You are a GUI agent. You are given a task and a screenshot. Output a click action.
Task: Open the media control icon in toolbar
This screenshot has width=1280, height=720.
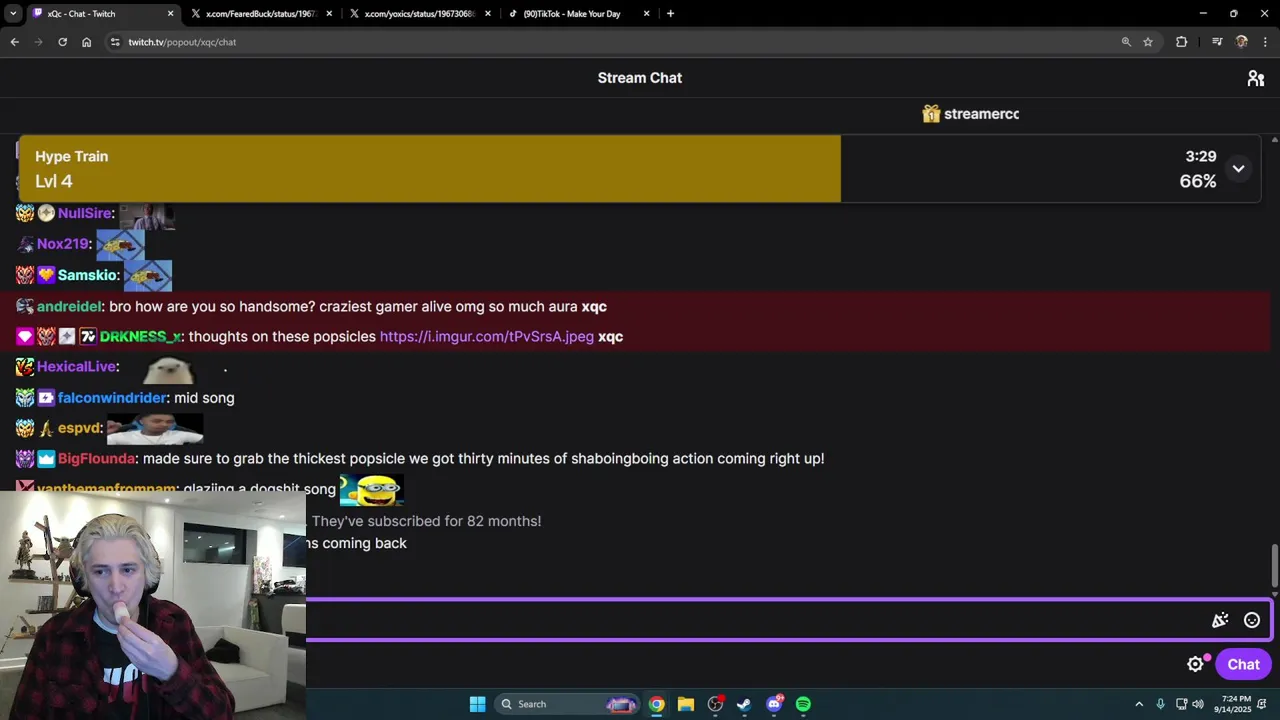[1217, 42]
